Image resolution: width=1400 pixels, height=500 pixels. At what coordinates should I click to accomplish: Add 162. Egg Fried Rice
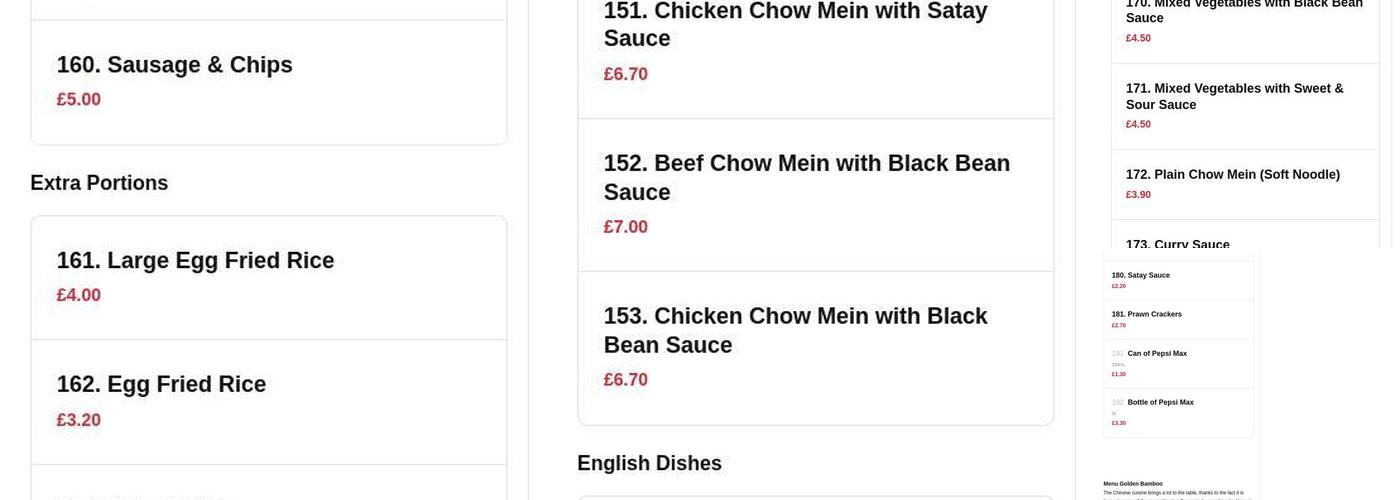(x=161, y=385)
